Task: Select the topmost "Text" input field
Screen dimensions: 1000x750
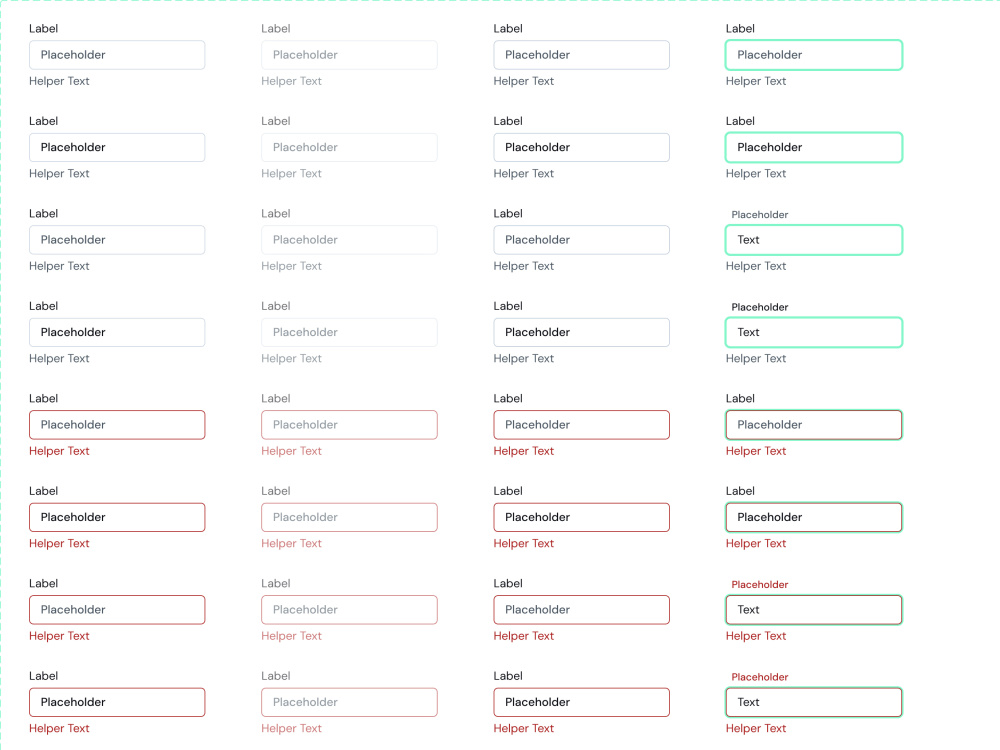Action: [814, 240]
